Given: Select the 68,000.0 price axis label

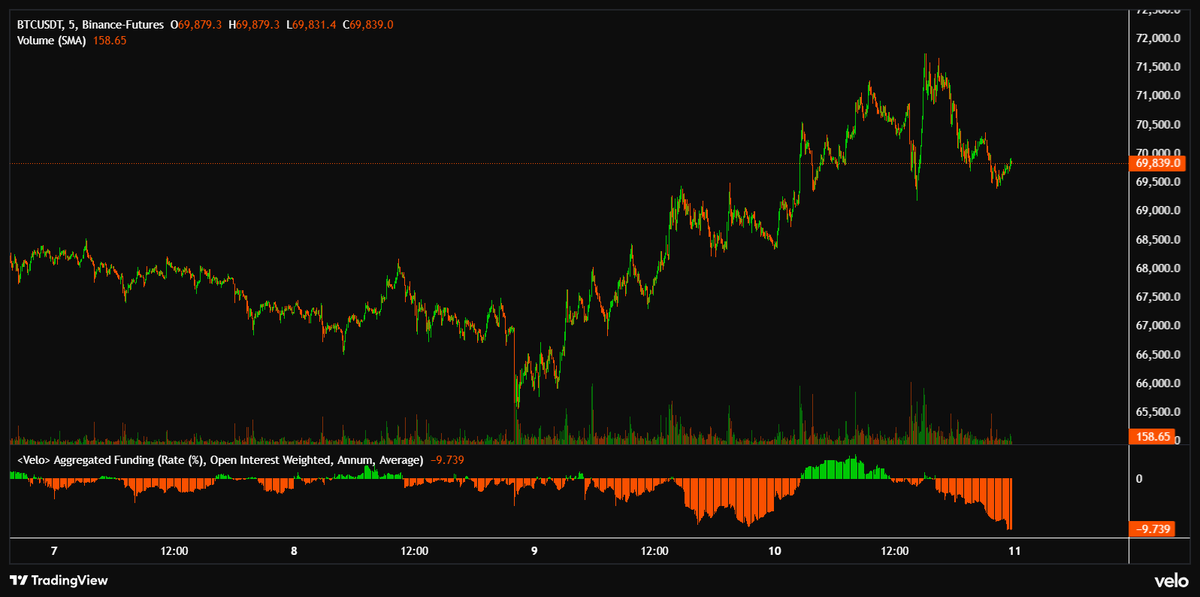Looking at the screenshot, I should coord(1160,269).
